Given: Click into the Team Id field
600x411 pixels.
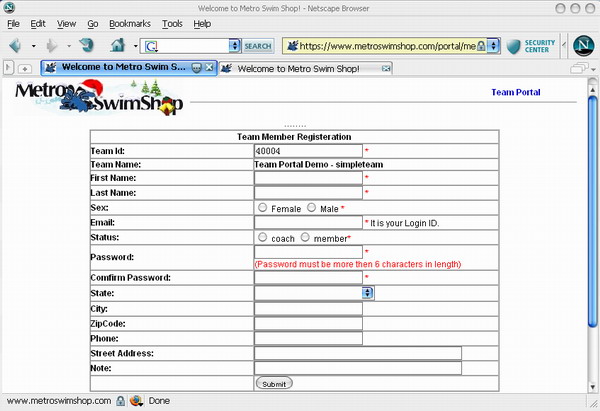Looking at the screenshot, I should 308,151.
